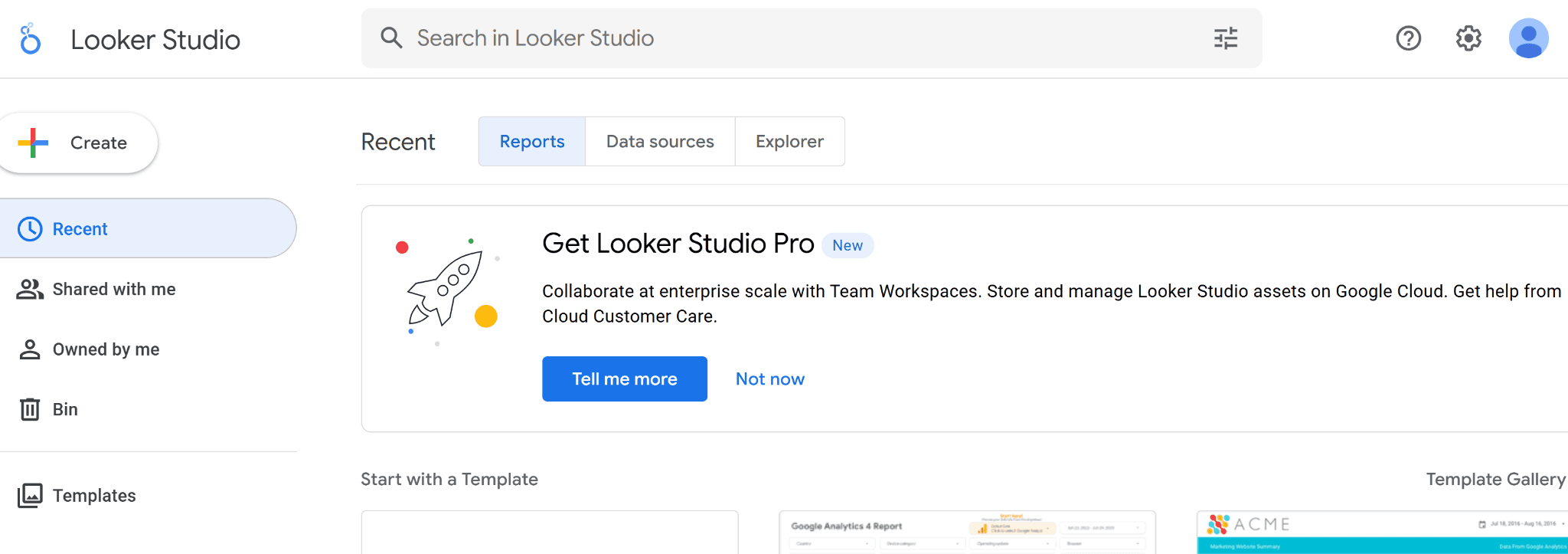Click the Create button
The height and width of the screenshot is (554, 1568).
point(79,143)
